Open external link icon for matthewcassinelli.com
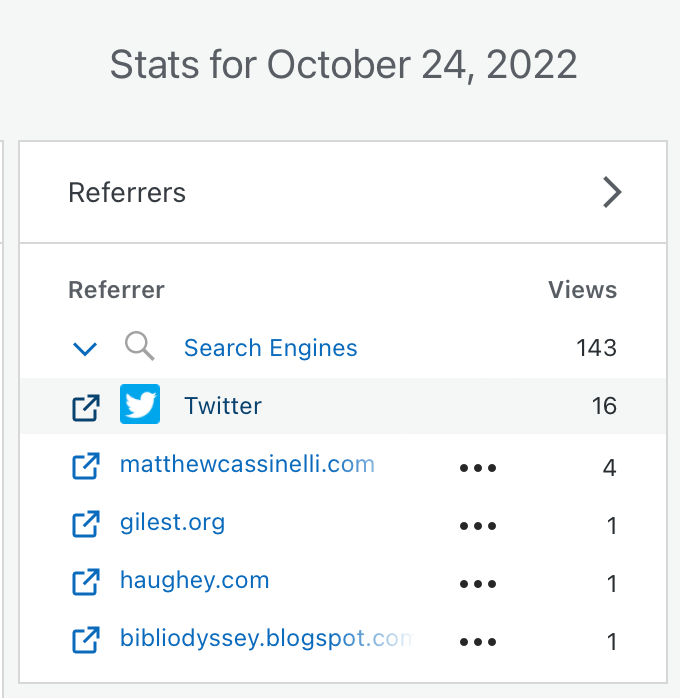680x698 pixels. [x=86, y=465]
